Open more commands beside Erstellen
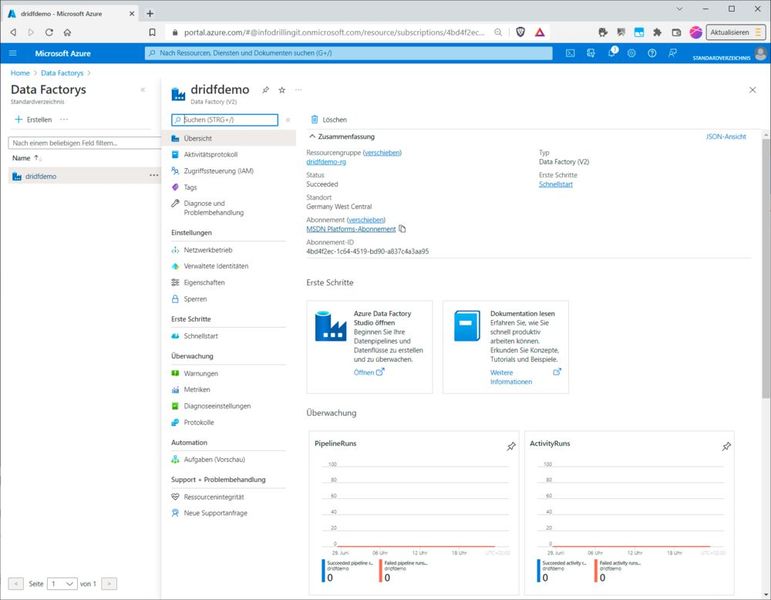The width and height of the screenshot is (771, 600). pyautogui.click(x=64, y=119)
